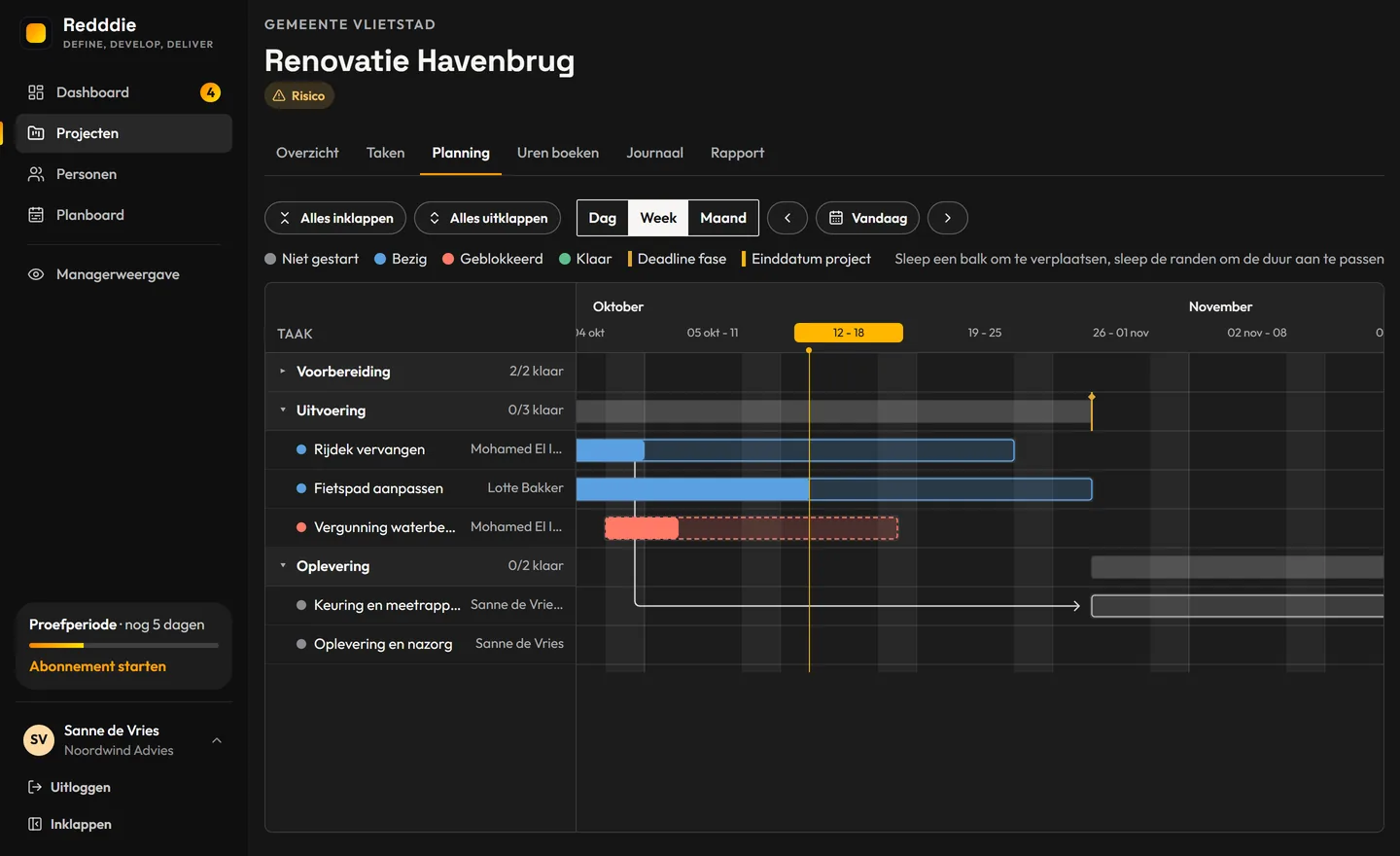1400x856 pixels.
Task: Jump to Vandaag in the timeline
Action: tap(867, 218)
